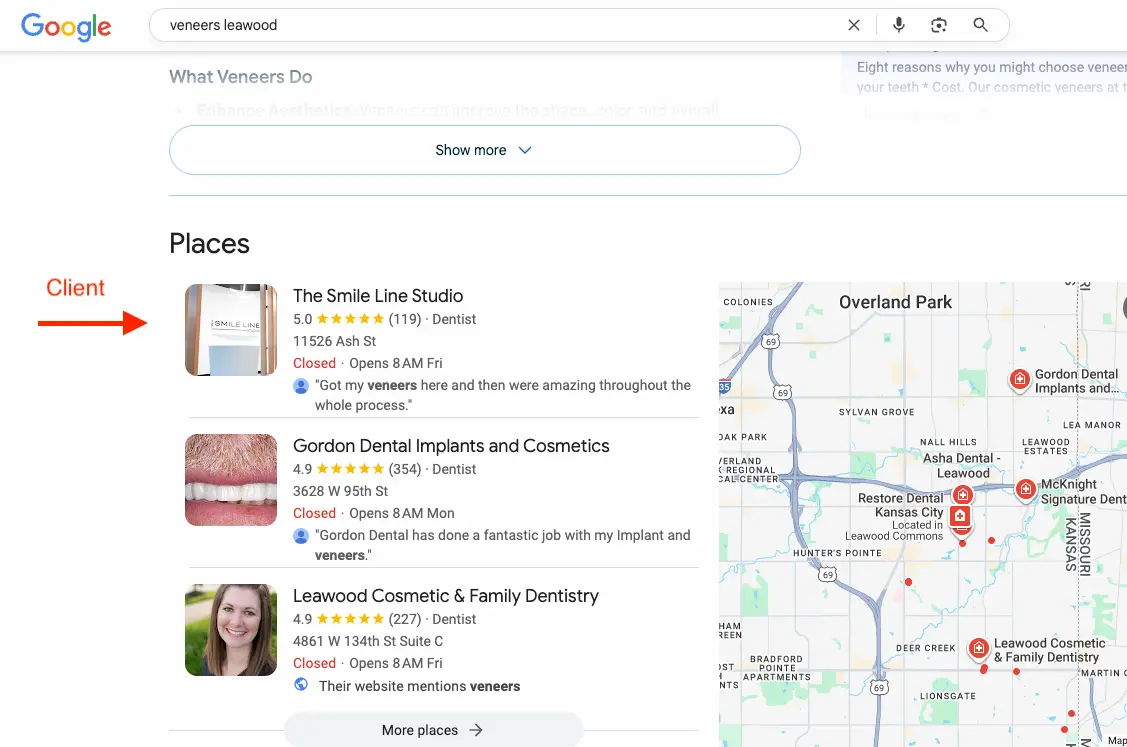Open search by image camera icon
Image resolution: width=1127 pixels, height=747 pixels.
click(939, 25)
